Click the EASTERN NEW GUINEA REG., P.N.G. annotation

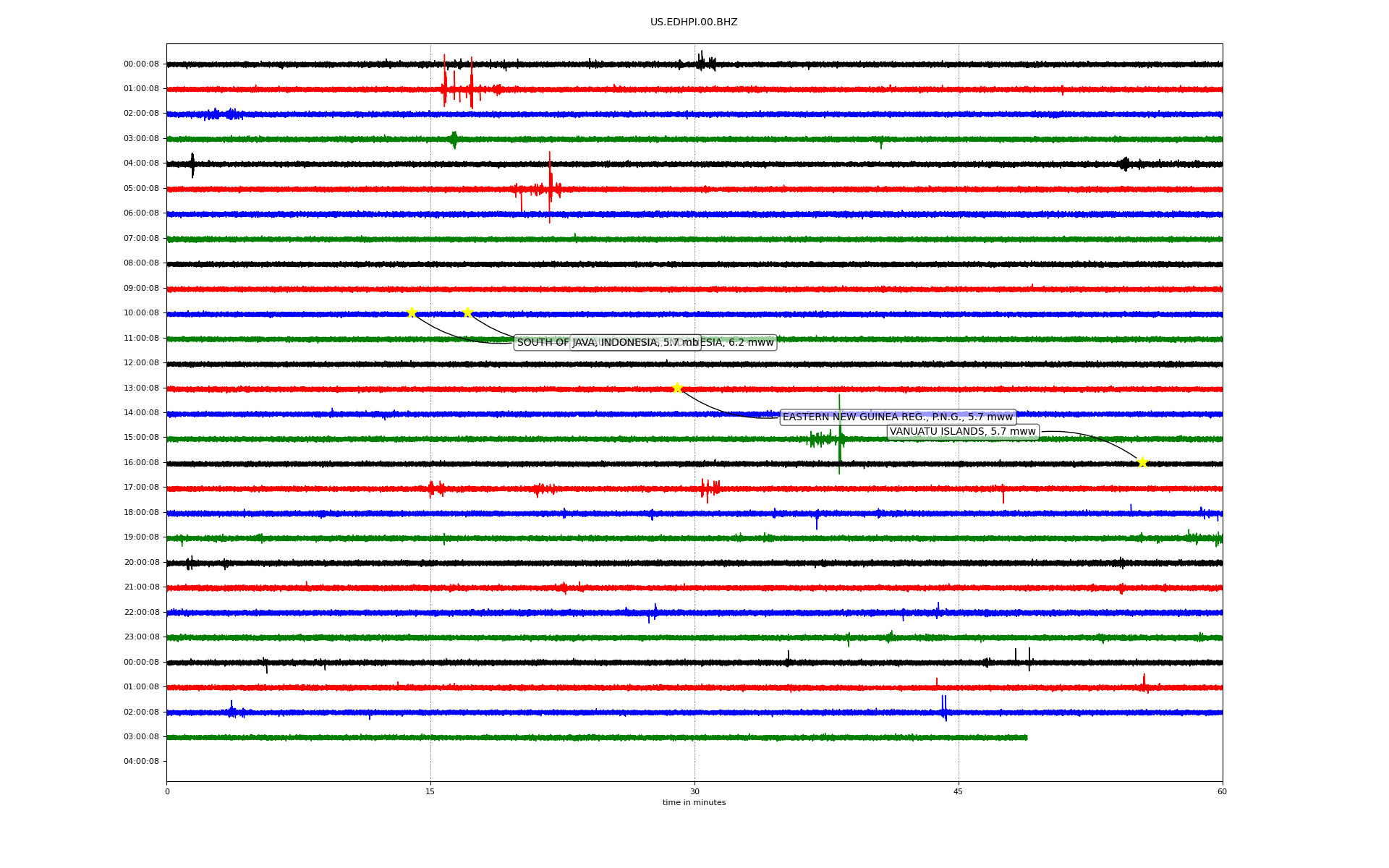click(898, 417)
